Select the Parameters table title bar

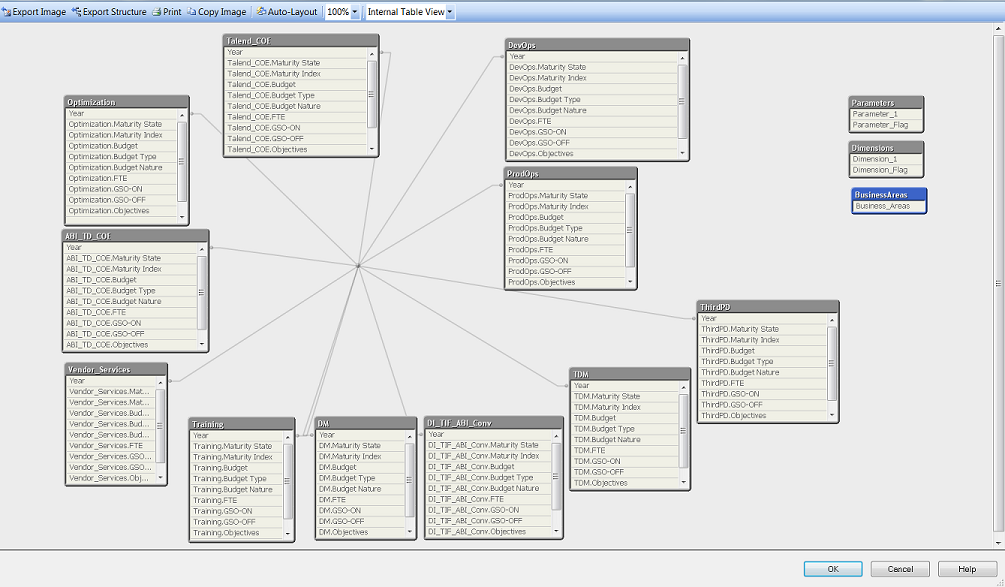point(886,102)
